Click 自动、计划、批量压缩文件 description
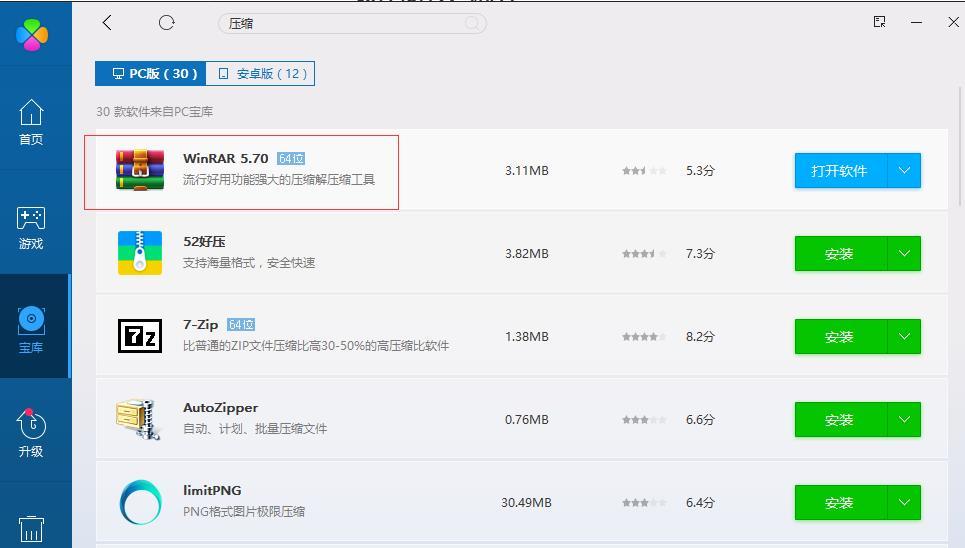Screen dimensions: 965x548 click(255, 429)
